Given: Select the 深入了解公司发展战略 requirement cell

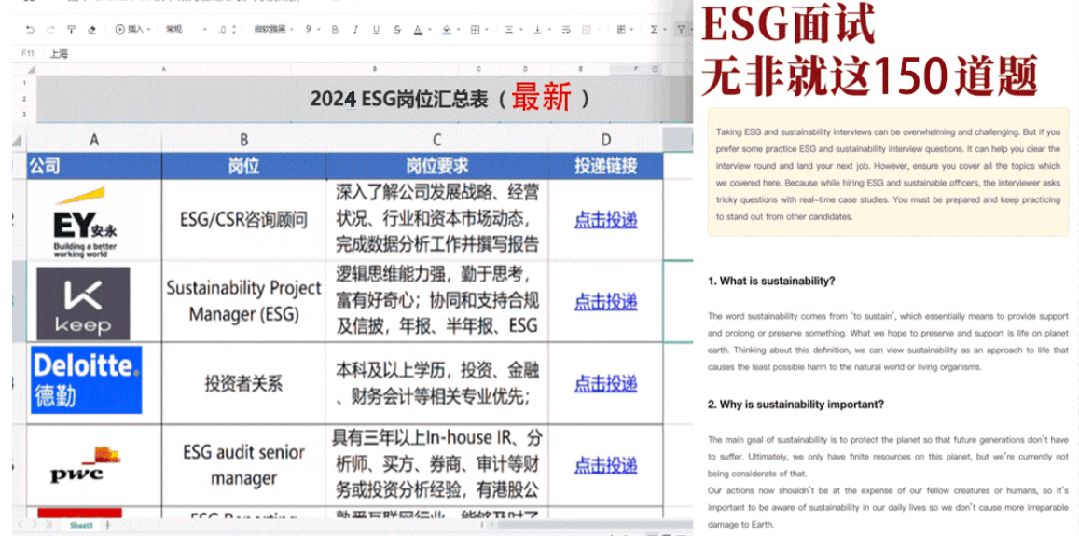Looking at the screenshot, I should pos(437,220).
